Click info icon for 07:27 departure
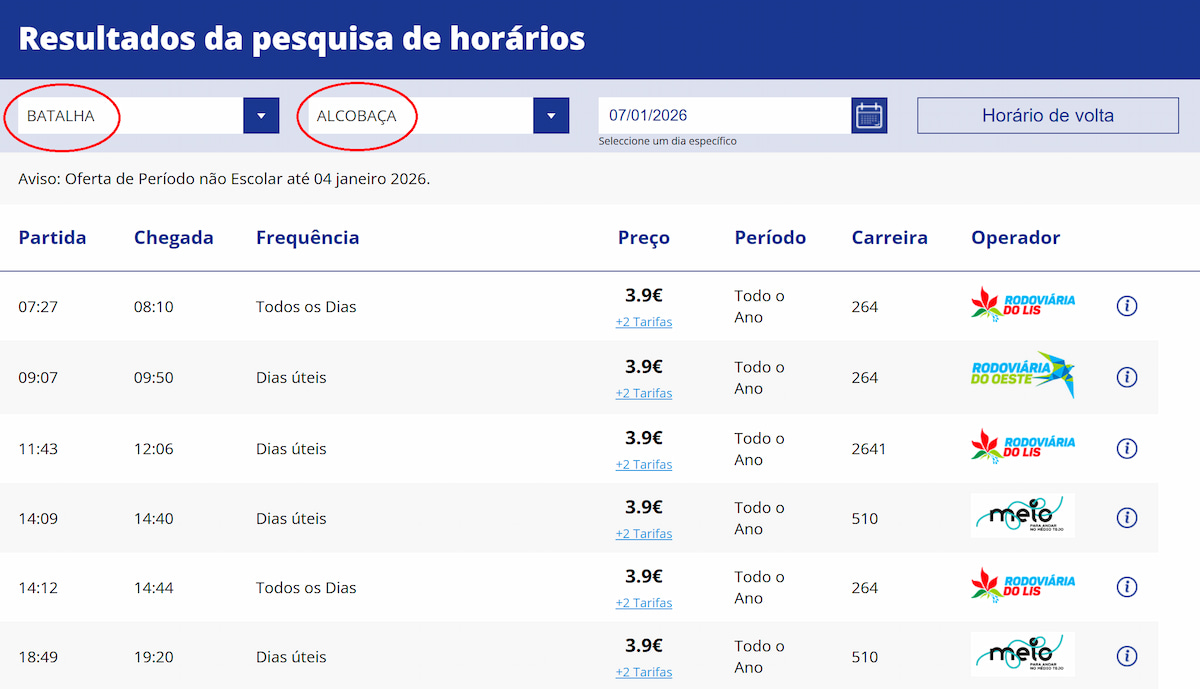The width and height of the screenshot is (1200, 689). [x=1126, y=306]
